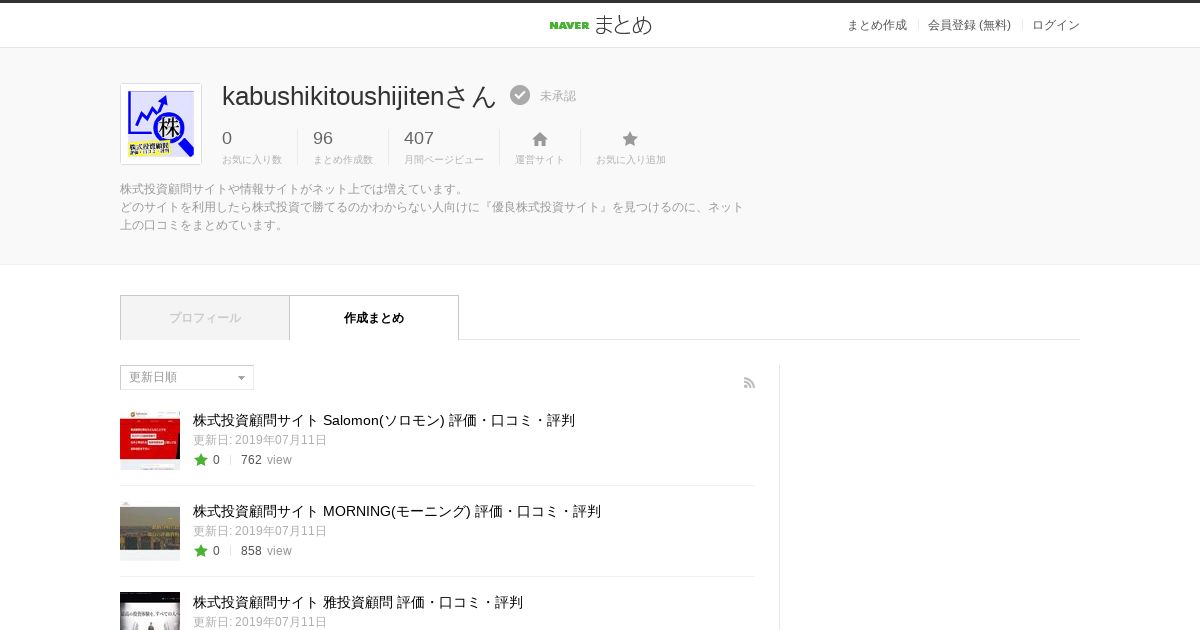Click the お気に入り追加 star icon
The width and height of the screenshot is (1200, 630).
click(630, 139)
